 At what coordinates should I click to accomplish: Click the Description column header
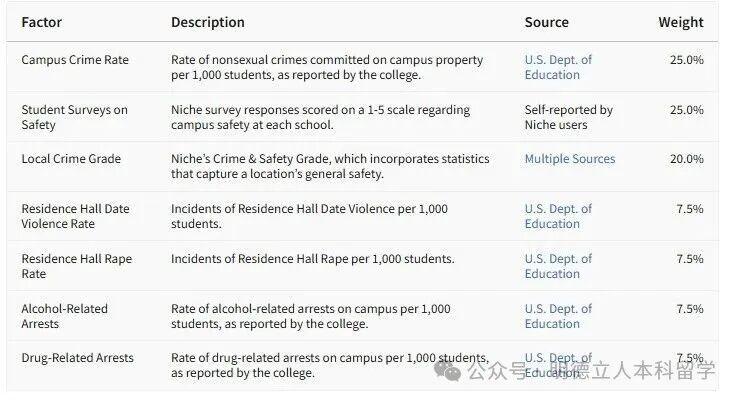(x=207, y=22)
